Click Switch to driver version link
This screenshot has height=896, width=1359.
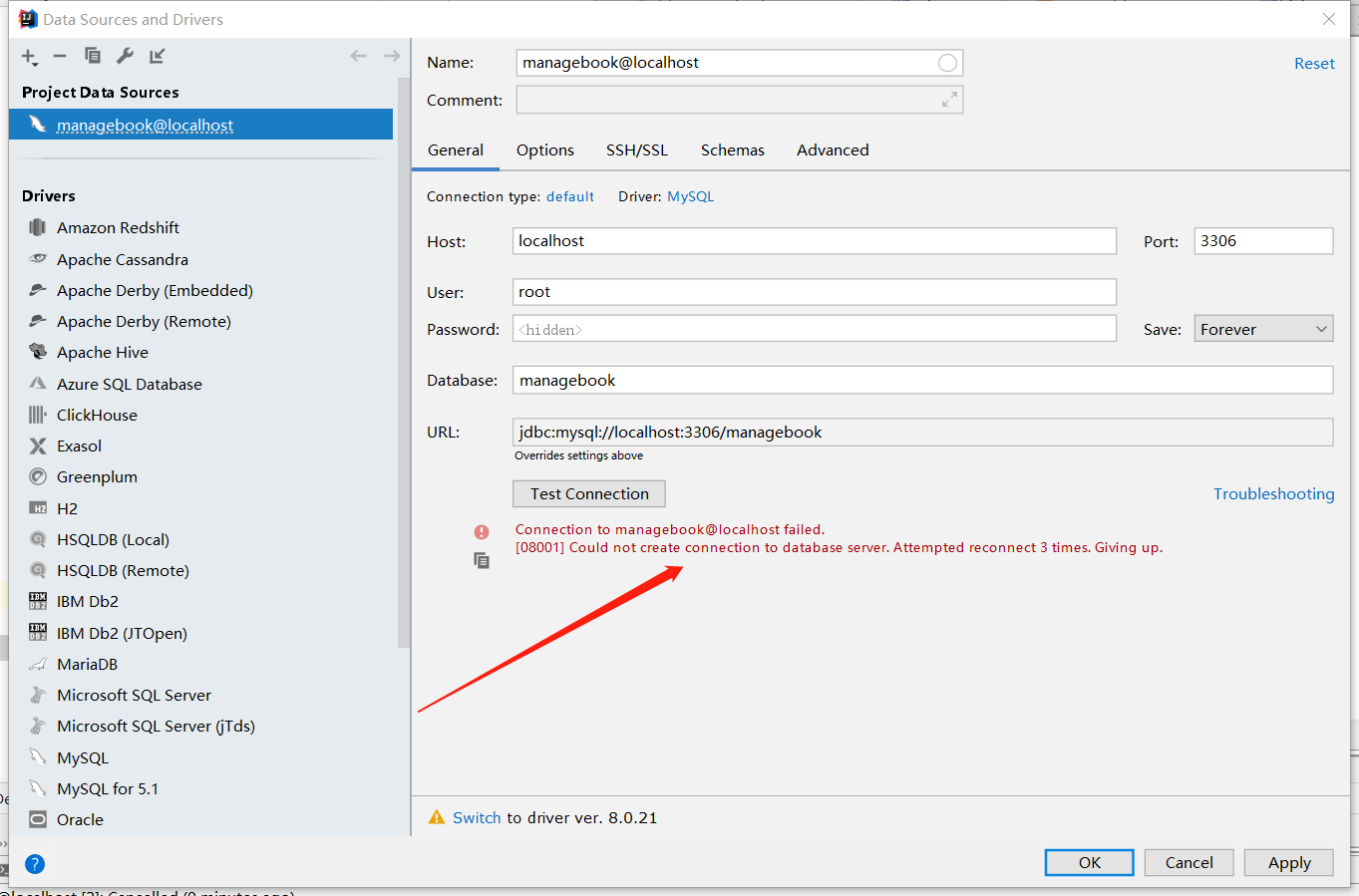[477, 817]
